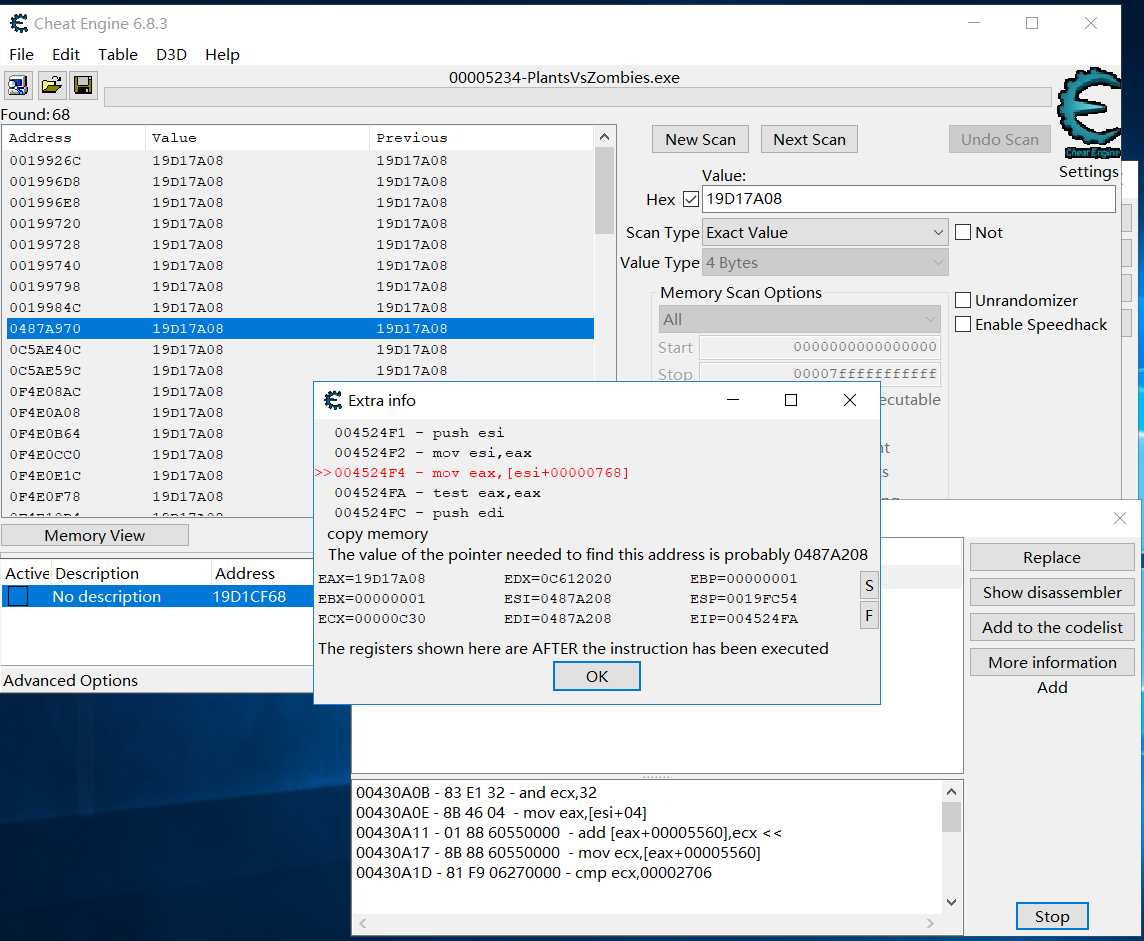Screen dimensions: 1144x941
Task: Select address row 0487A970
Action: [x=301, y=328]
